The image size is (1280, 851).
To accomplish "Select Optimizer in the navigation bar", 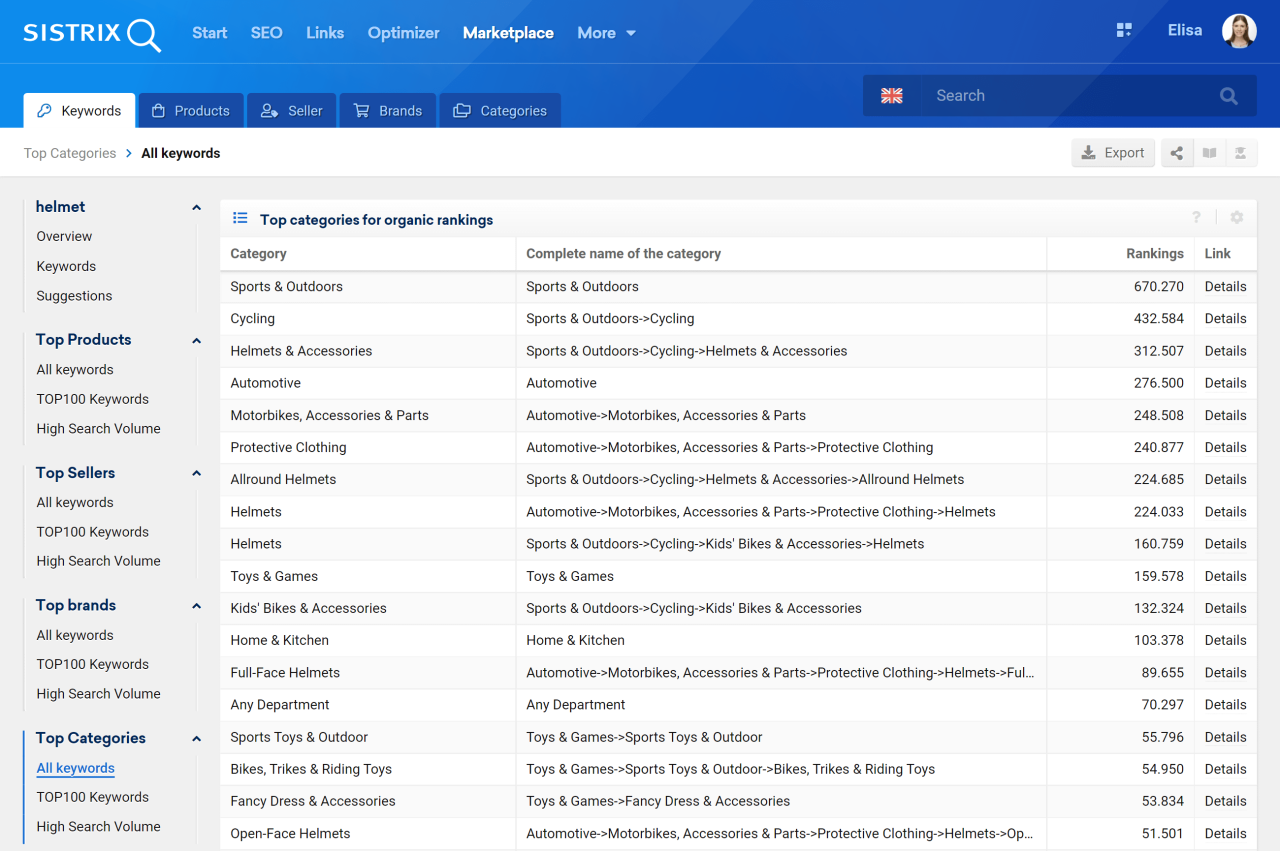I will (403, 32).
